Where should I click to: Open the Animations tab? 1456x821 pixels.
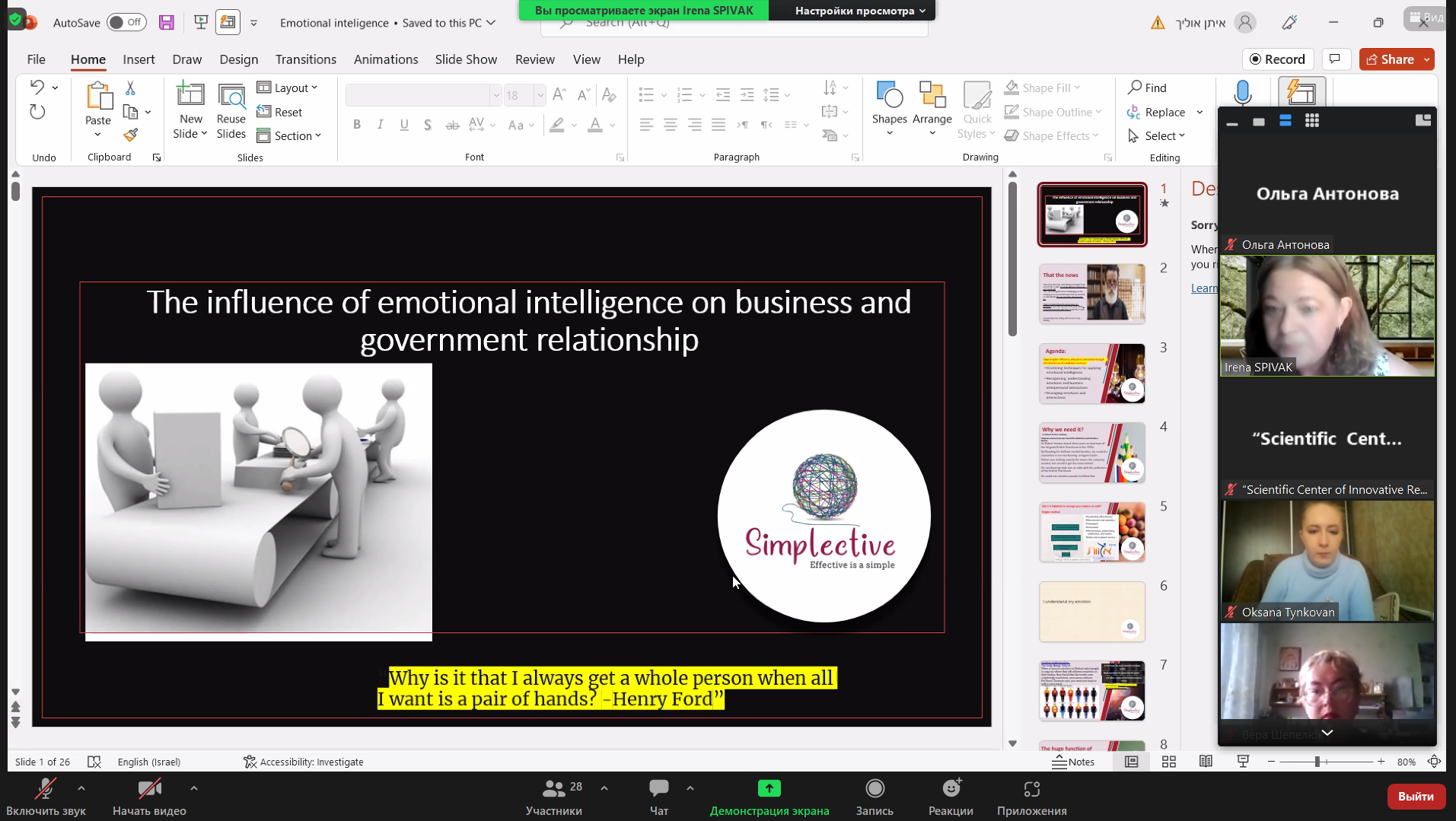386,59
